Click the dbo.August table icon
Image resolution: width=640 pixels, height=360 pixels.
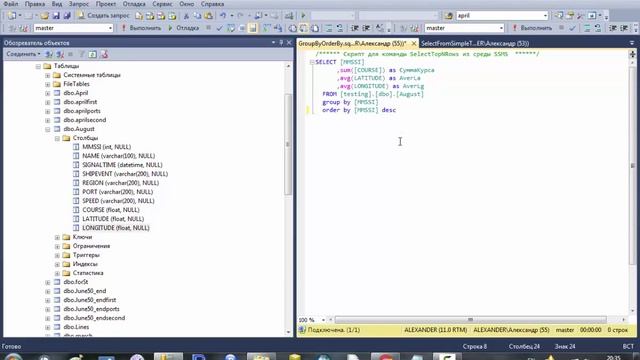click(57, 129)
